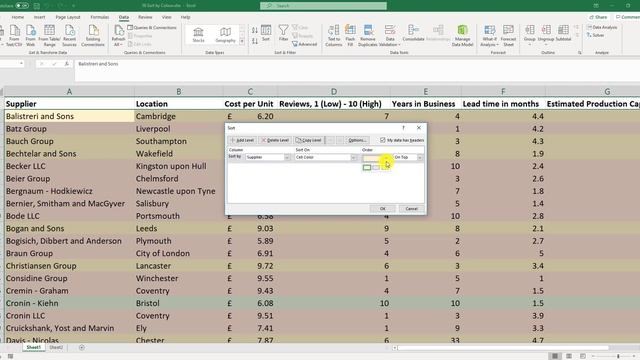Choose the middle grey color swatch
The image size is (640, 360).
tap(376, 167)
